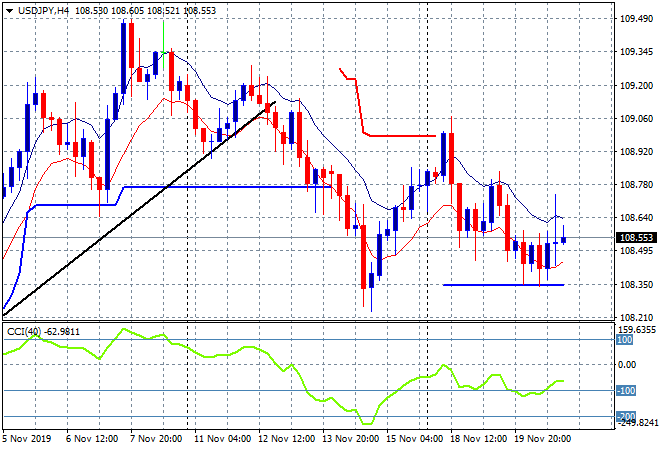Click the 108.780 price scale label
Viewport: 660px width, 450px height.
click(x=636, y=185)
